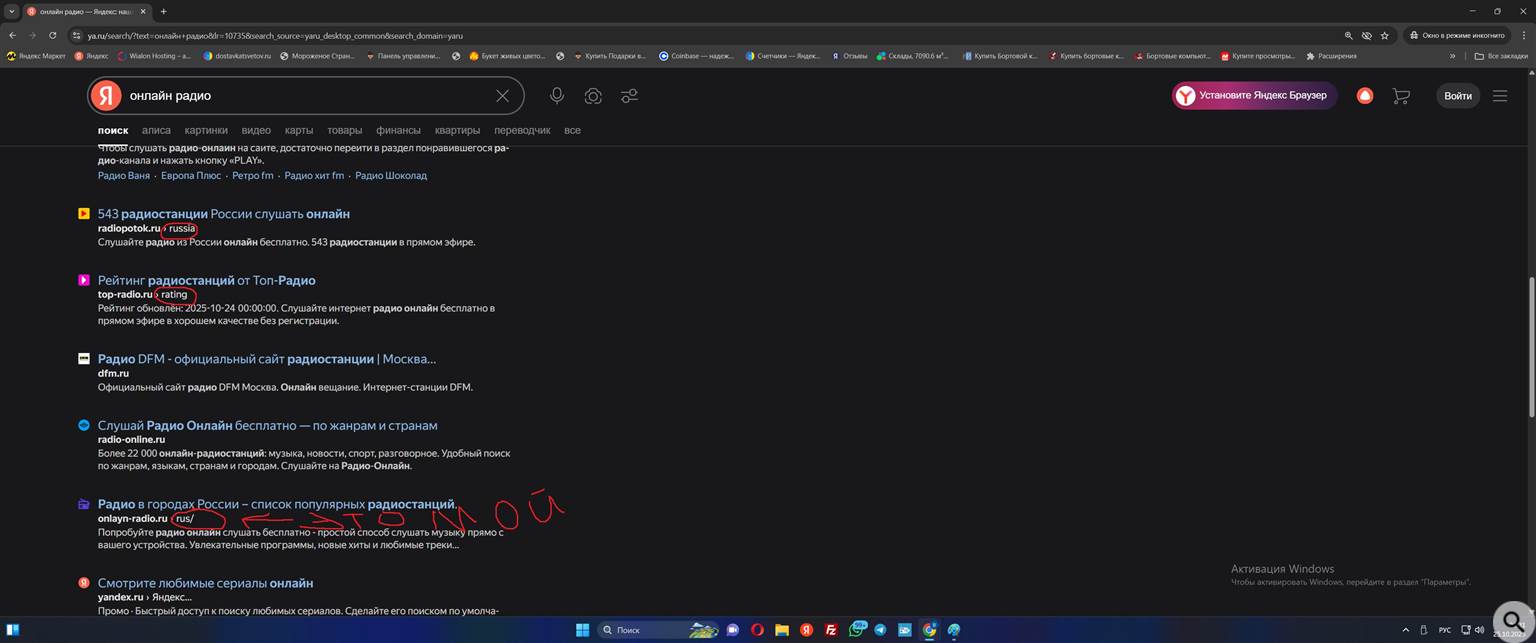Open the 'все' categories dropdown

(x=572, y=130)
